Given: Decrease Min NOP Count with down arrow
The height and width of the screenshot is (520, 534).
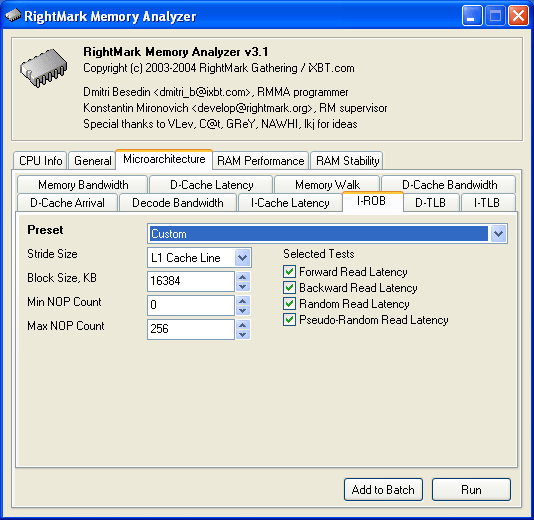Looking at the screenshot, I should point(243,310).
